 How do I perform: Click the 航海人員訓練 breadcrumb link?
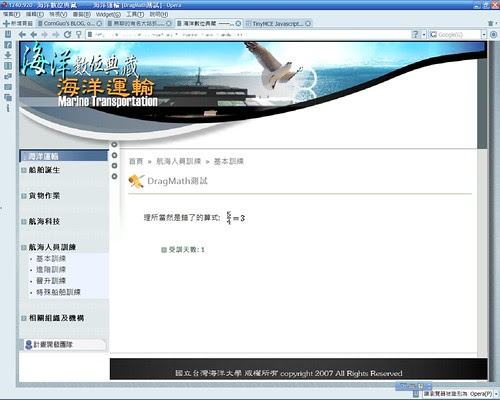179,161
